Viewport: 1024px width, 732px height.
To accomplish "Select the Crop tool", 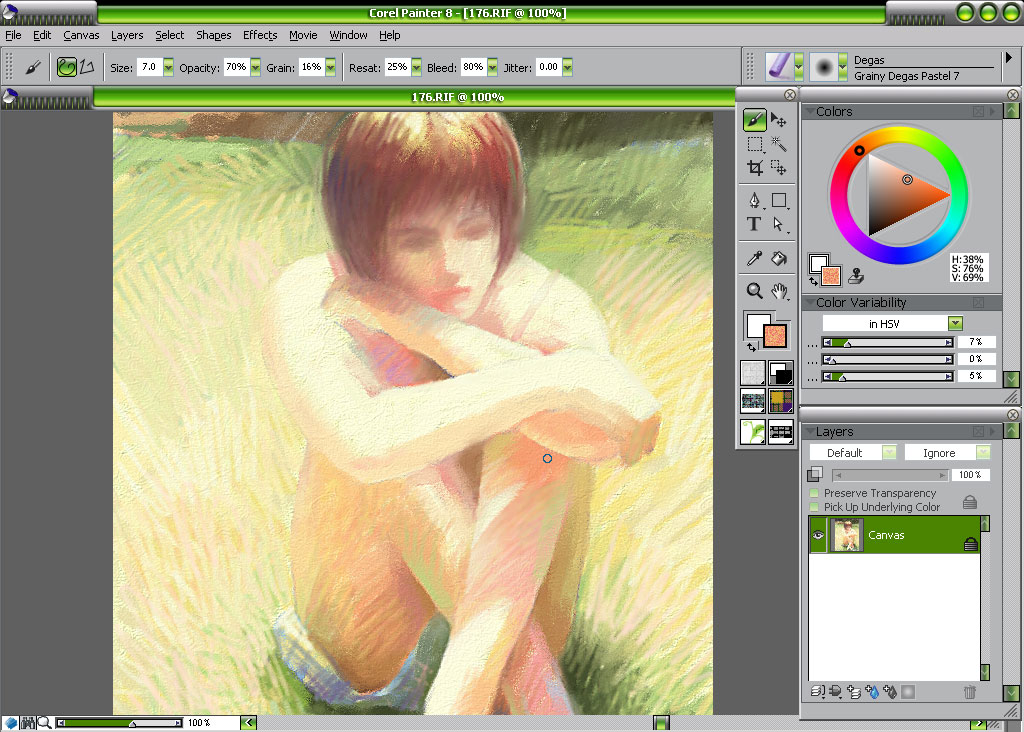I will pos(755,168).
